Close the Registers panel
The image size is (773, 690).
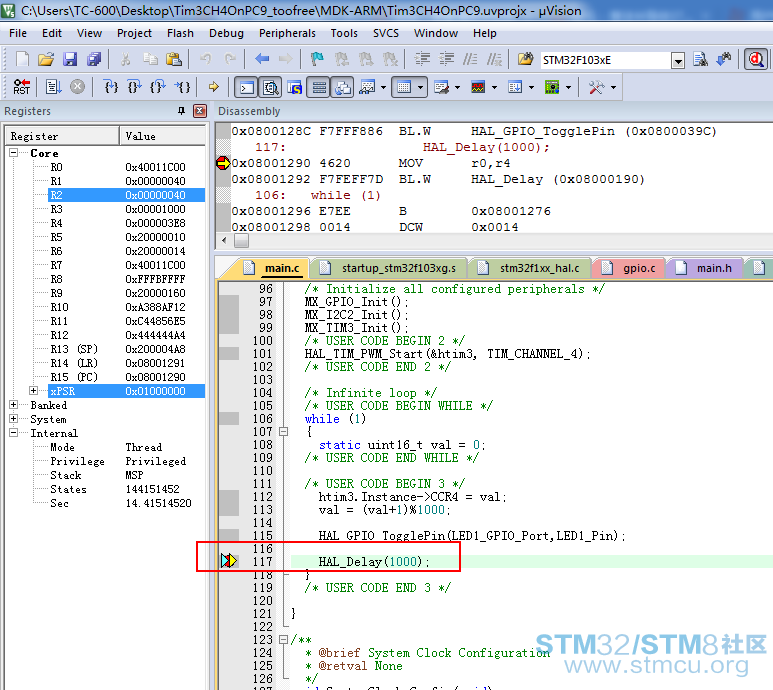200,111
